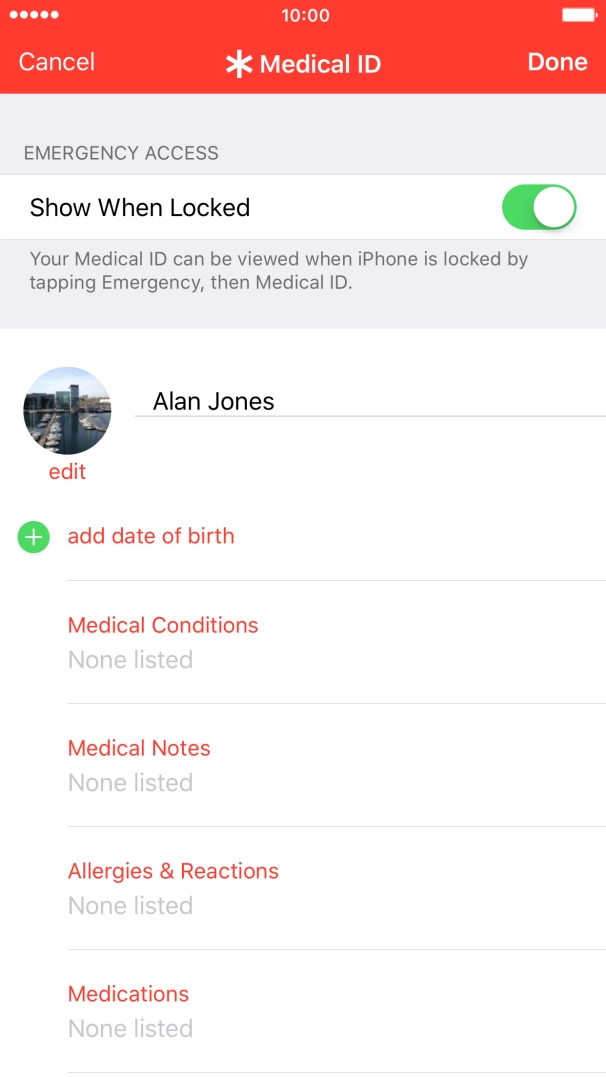The width and height of the screenshot is (606, 1077).
Task: Open the Medical Conditions field
Action: tap(163, 625)
